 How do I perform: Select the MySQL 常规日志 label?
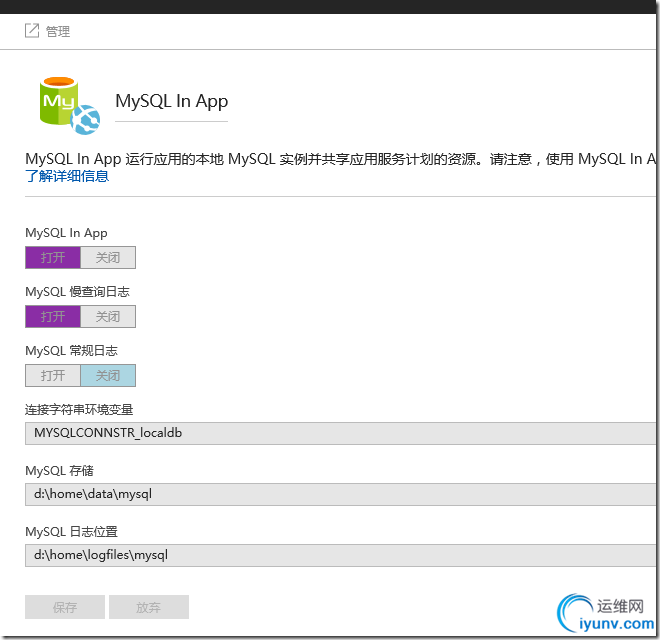pos(72,350)
